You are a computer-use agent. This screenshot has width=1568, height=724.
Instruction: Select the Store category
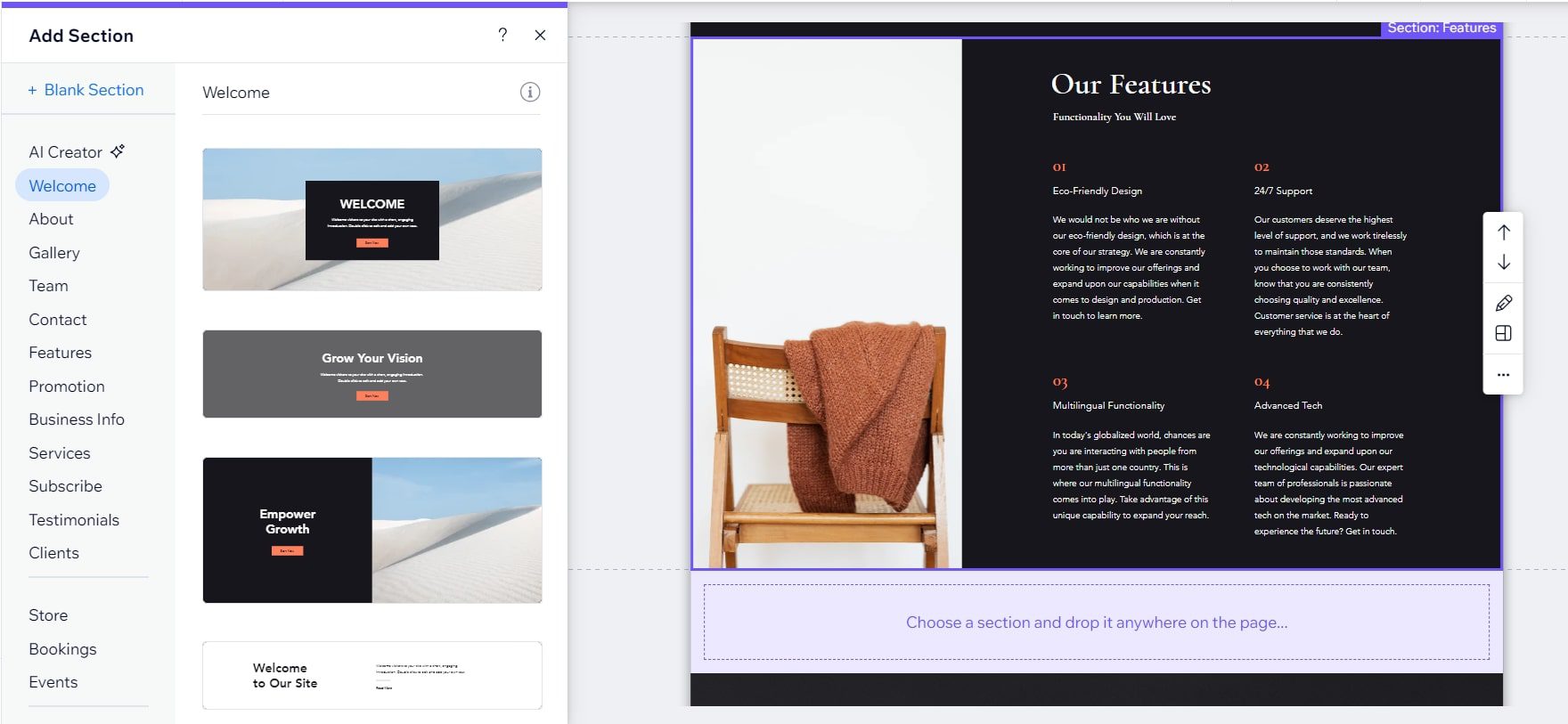tap(48, 615)
